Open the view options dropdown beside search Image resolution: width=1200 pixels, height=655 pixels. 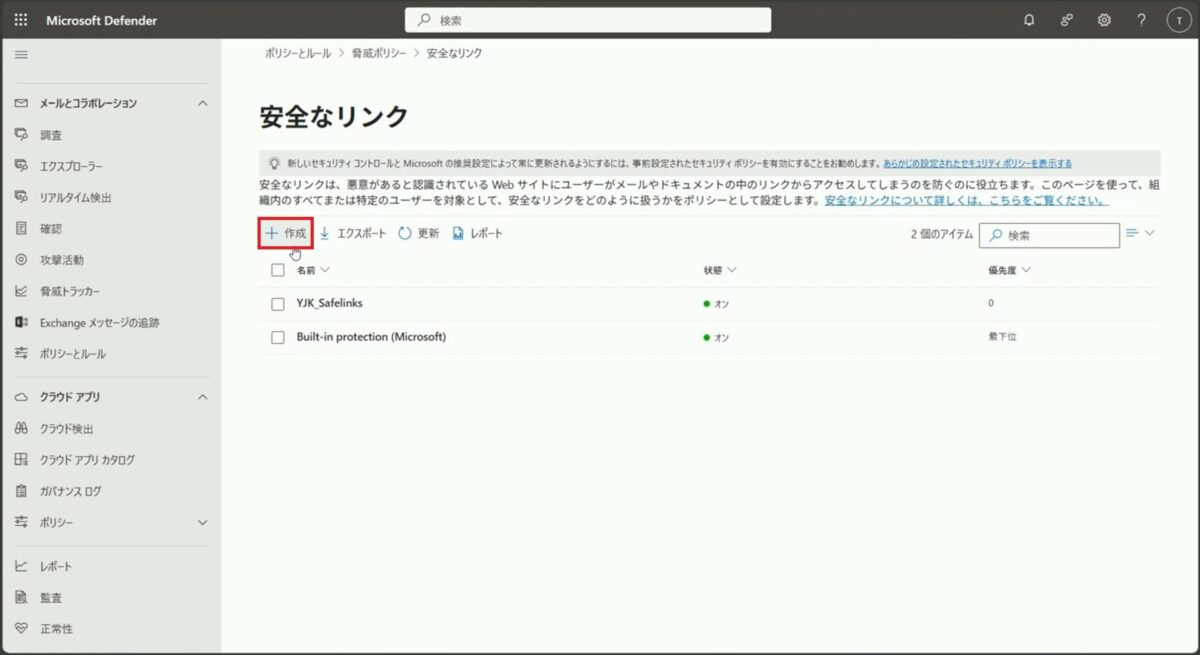[1140, 233]
